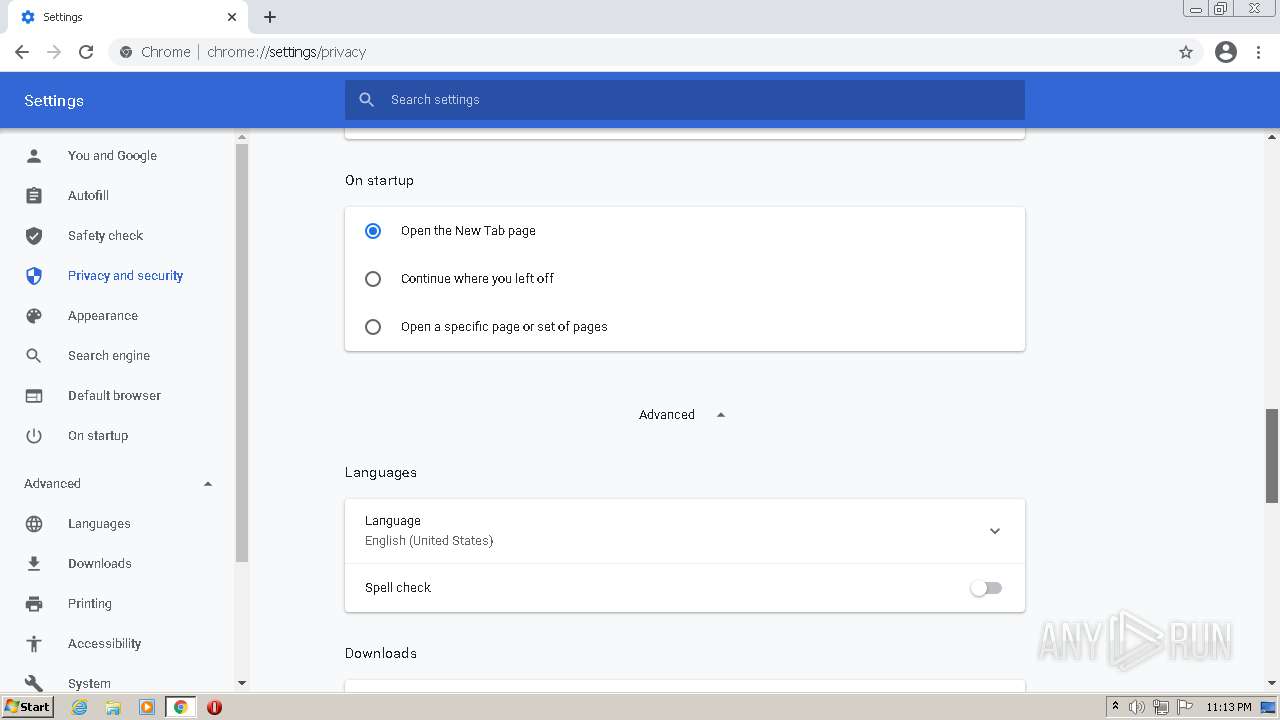Click the red Opera taskbar icon
The height and width of the screenshot is (720, 1280).
214,707
